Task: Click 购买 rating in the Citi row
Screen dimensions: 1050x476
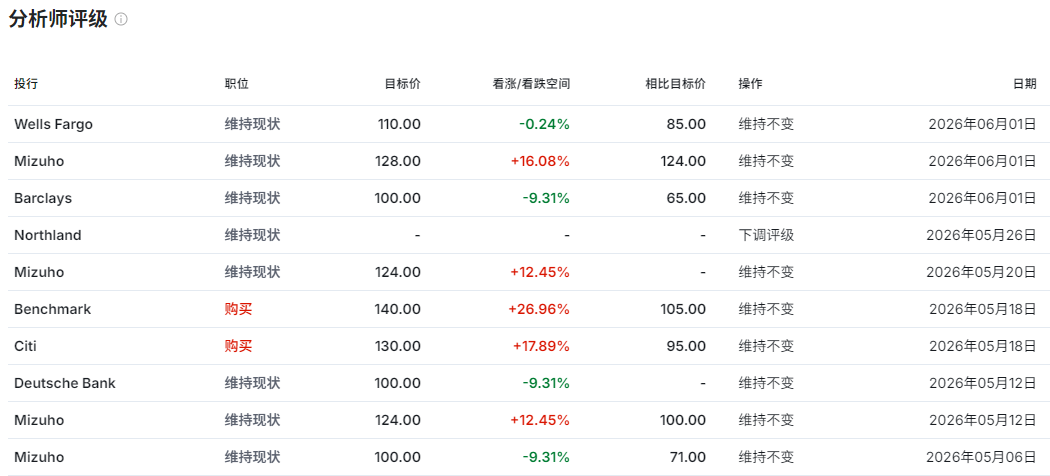Action: (238, 346)
